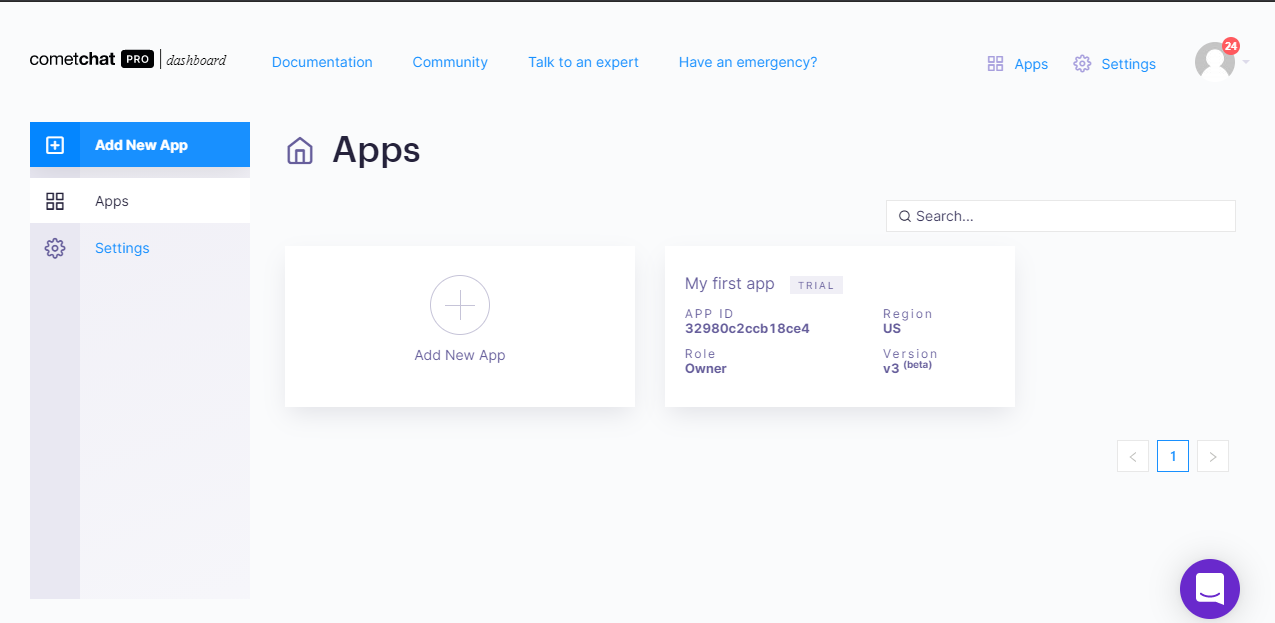
Task: Click the App ID 32980c2ccb18ce4
Action: coord(747,328)
